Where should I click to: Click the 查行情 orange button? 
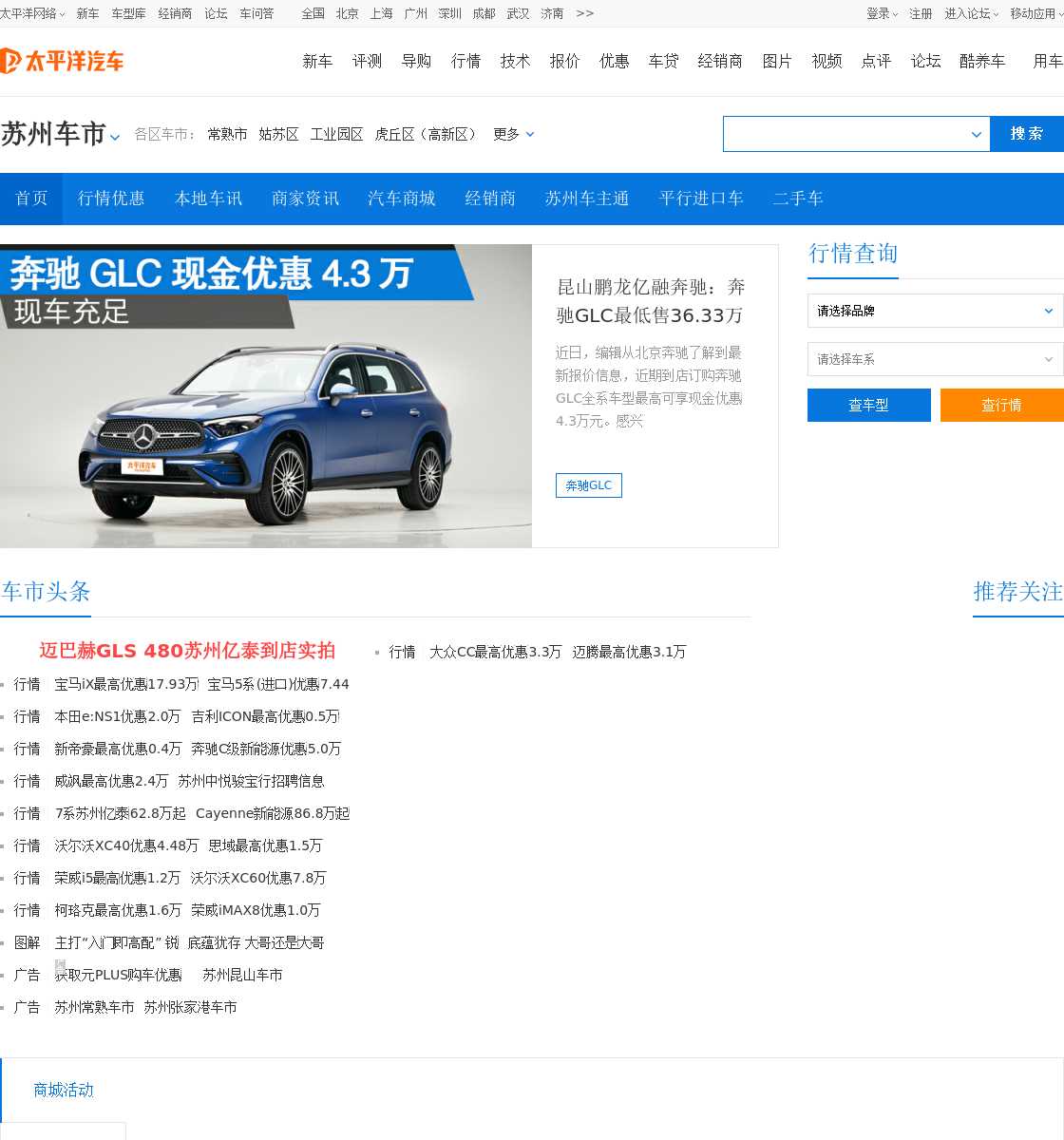click(1002, 405)
